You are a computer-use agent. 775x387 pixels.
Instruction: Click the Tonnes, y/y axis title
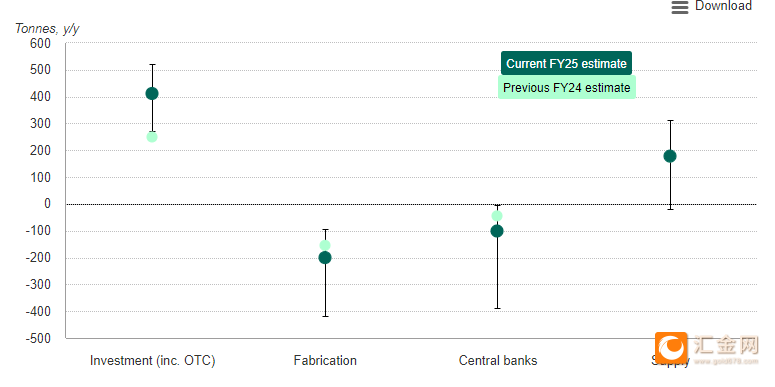coord(47,29)
